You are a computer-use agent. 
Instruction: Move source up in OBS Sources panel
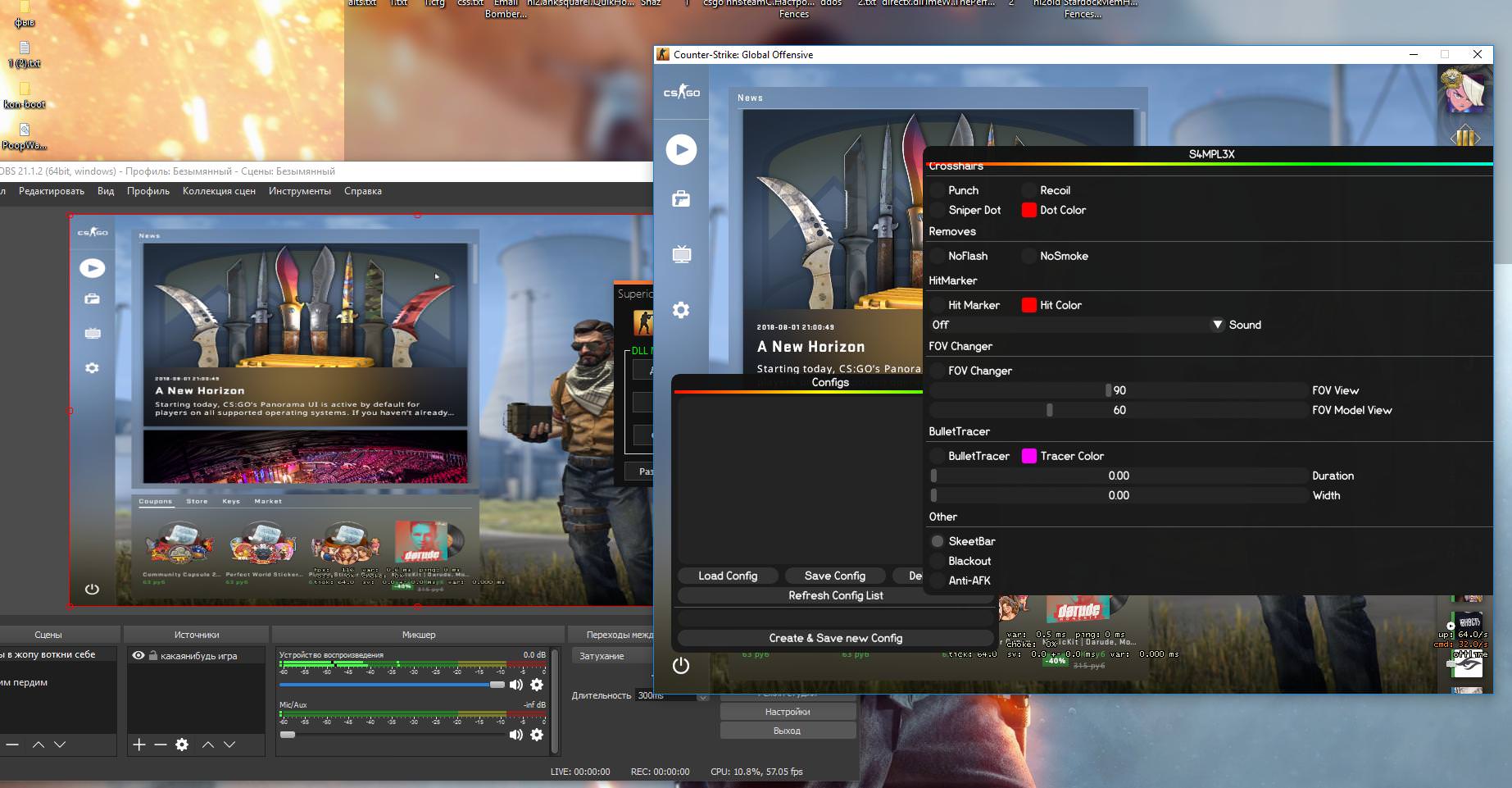click(208, 745)
